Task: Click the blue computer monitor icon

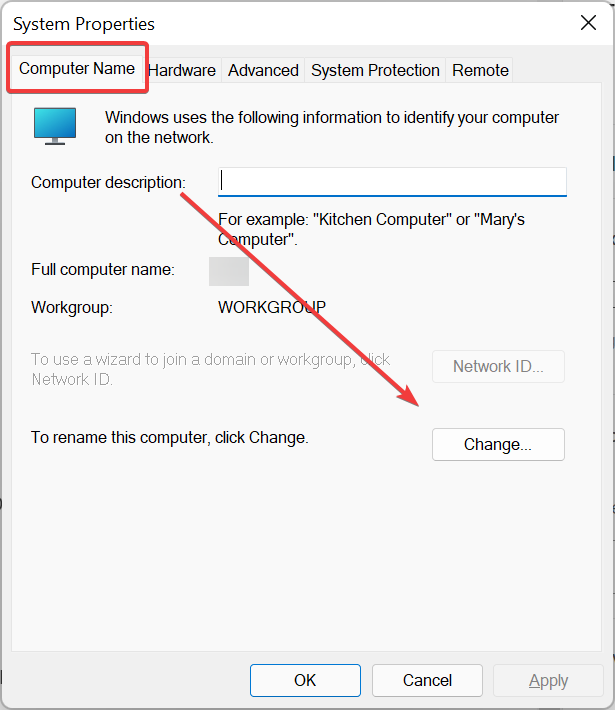Action: point(55,126)
